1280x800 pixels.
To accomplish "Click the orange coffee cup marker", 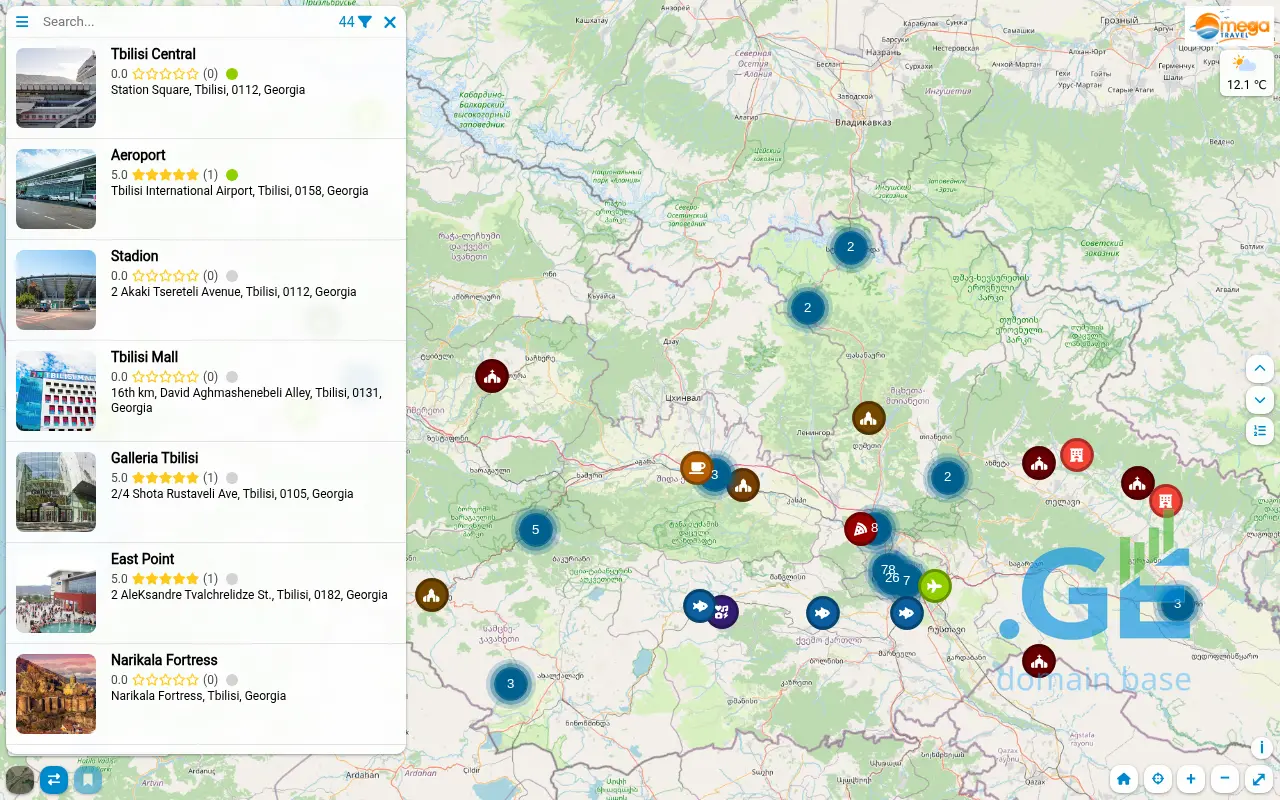I will [x=696, y=467].
